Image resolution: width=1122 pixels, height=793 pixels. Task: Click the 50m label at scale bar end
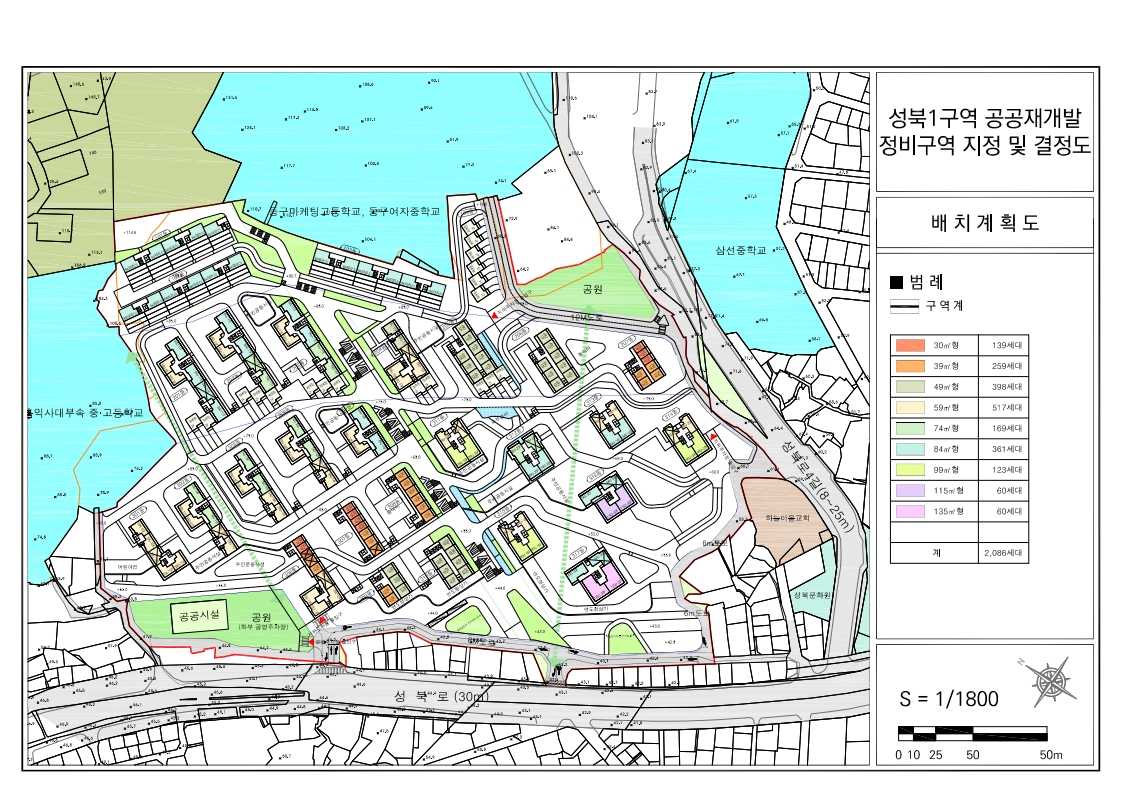point(1051,755)
